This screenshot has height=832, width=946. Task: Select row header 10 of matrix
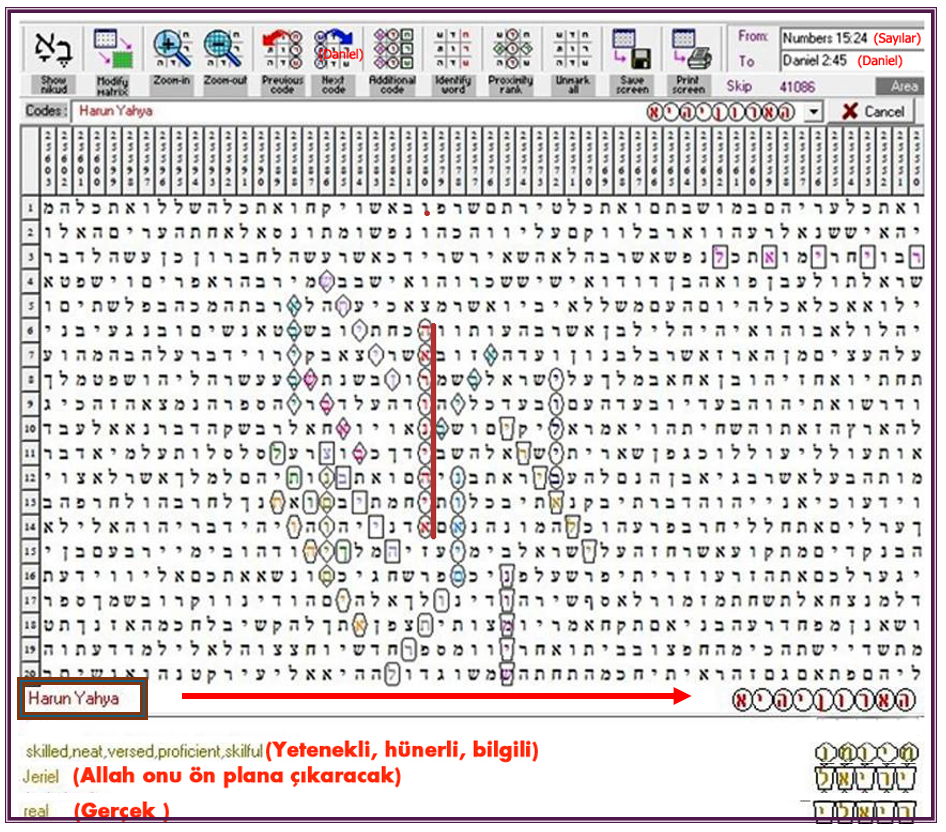click(x=30, y=429)
